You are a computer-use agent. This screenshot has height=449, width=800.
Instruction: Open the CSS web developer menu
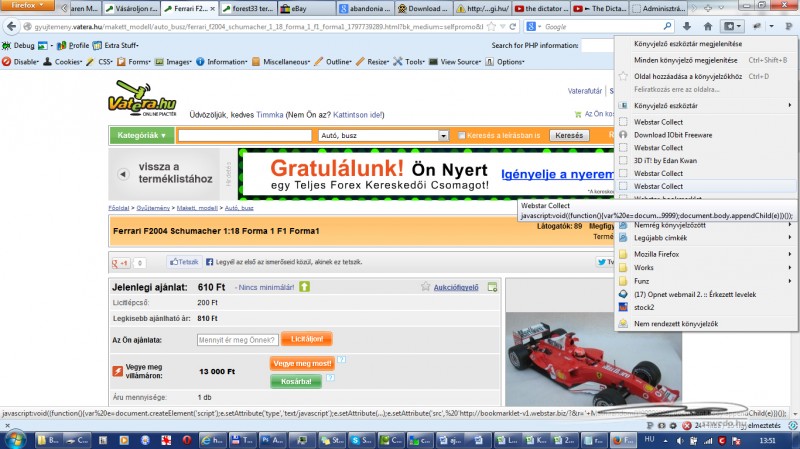coord(99,62)
